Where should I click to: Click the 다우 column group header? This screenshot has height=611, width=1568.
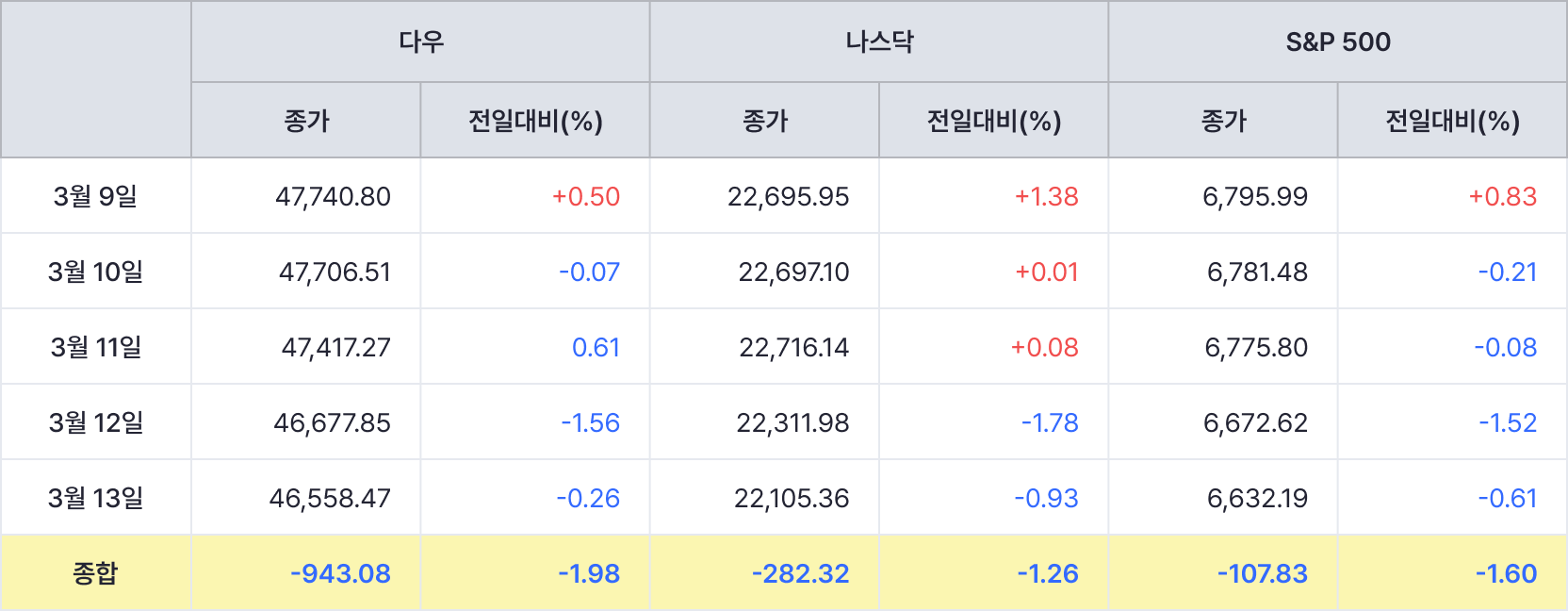coord(420,41)
